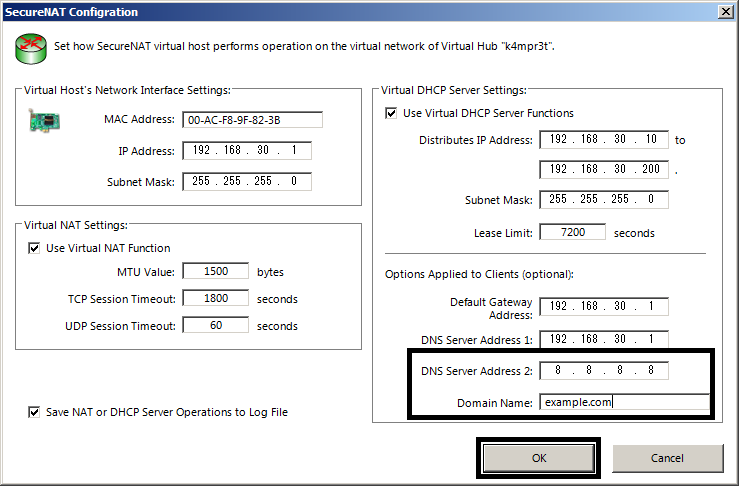Click the MAC Address field
Image resolution: width=739 pixels, height=486 pixels.
[253, 120]
